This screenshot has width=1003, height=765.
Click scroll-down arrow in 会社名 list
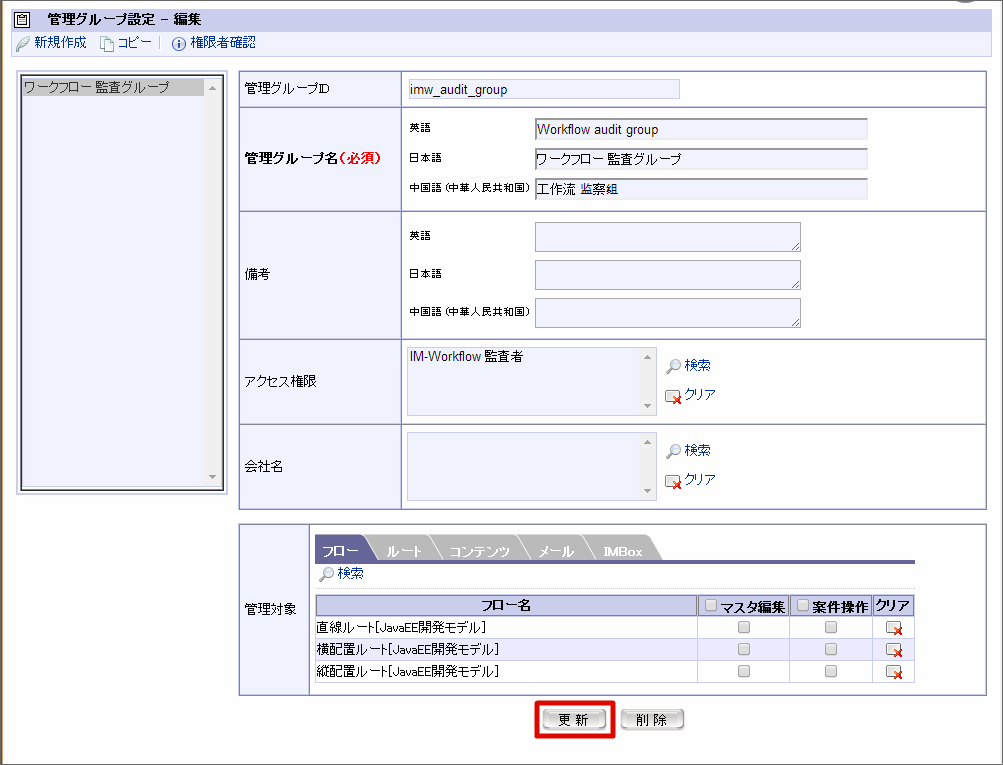tap(647, 491)
